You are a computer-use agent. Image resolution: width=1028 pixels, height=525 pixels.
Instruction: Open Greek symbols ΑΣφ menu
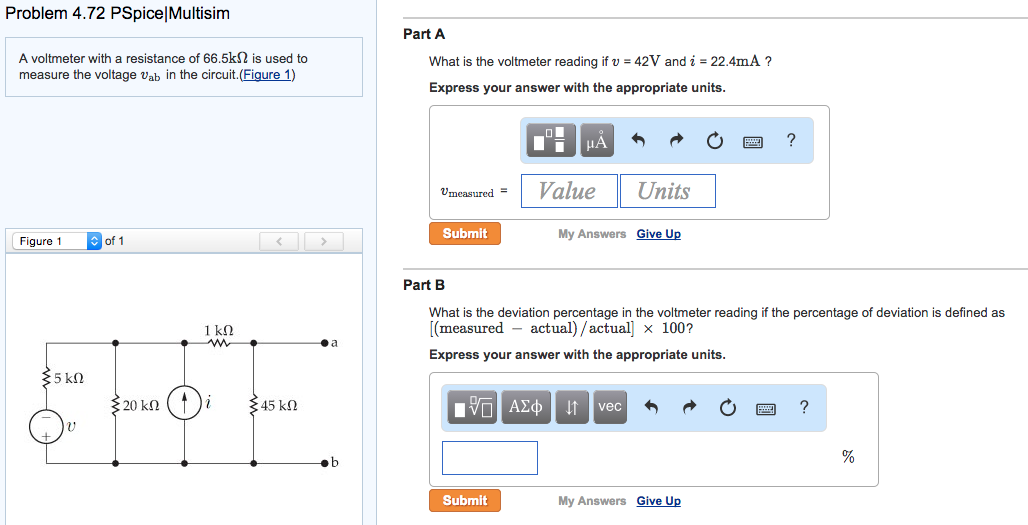pos(526,407)
